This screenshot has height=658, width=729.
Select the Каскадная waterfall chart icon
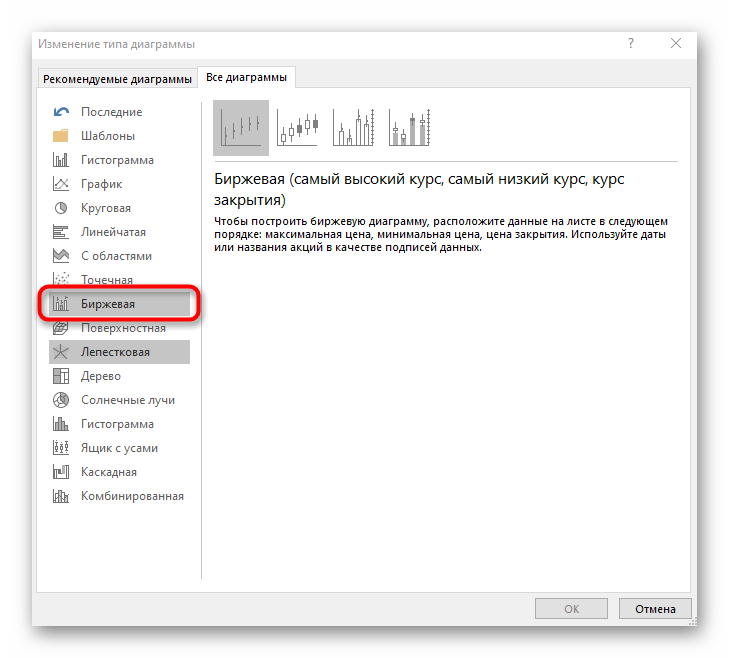(61, 472)
